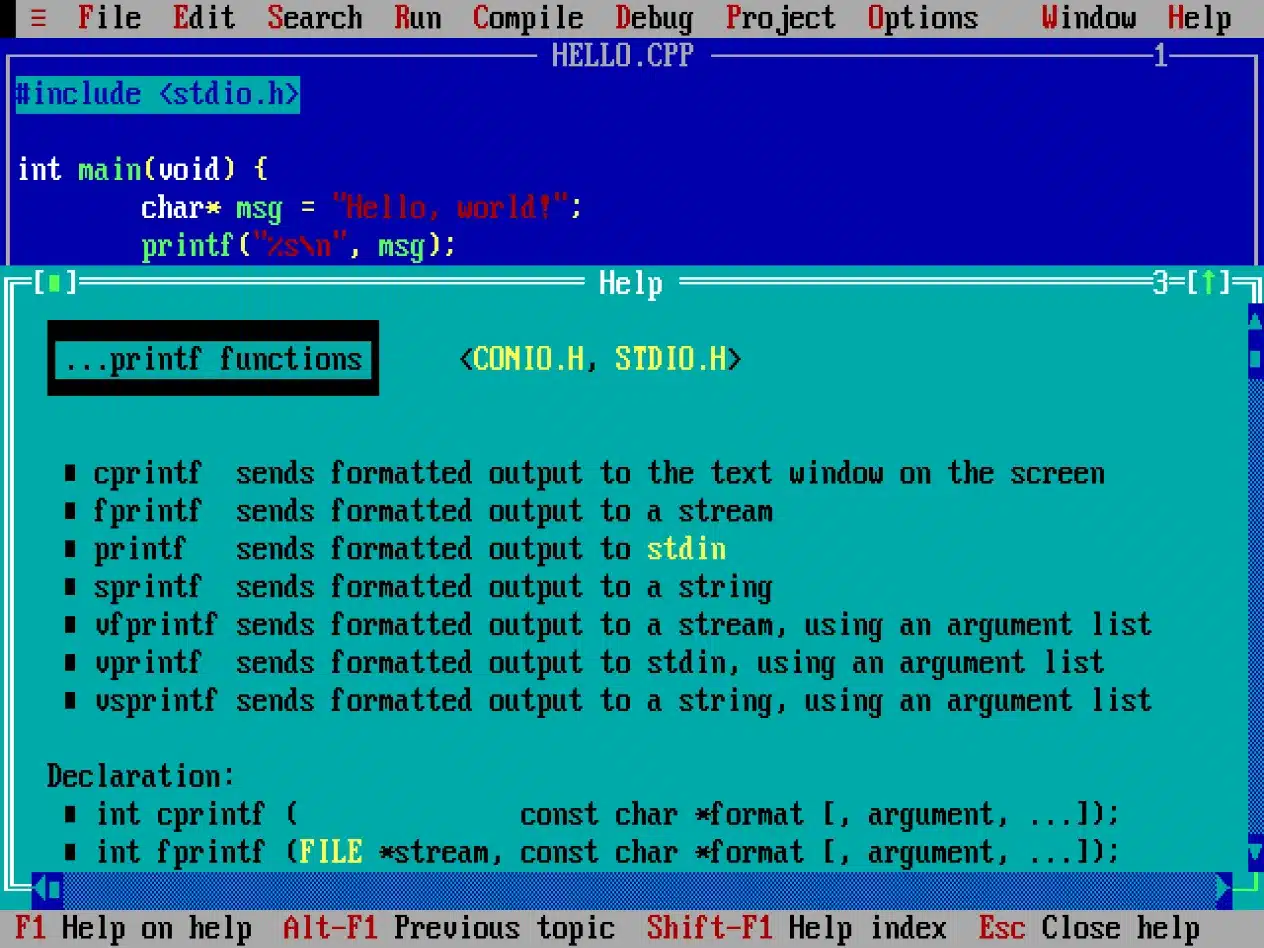1264x948 pixels.
Task: Zoom the Help window with up-arrow icon
Action: [x=1209, y=283]
